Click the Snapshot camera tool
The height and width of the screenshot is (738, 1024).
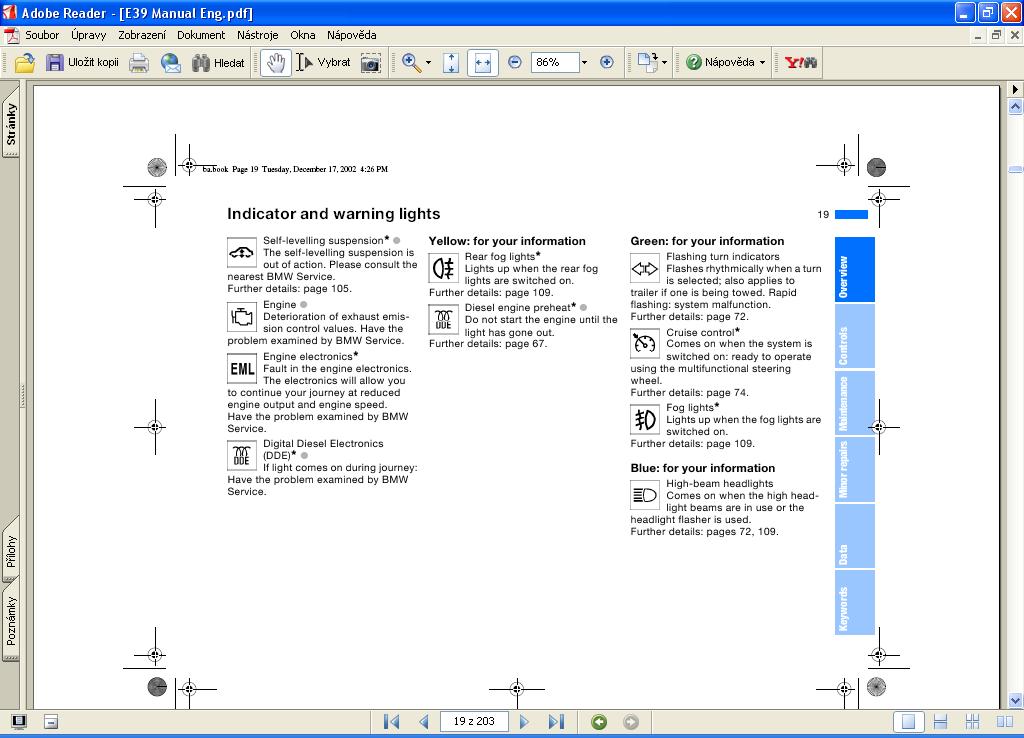pos(371,62)
